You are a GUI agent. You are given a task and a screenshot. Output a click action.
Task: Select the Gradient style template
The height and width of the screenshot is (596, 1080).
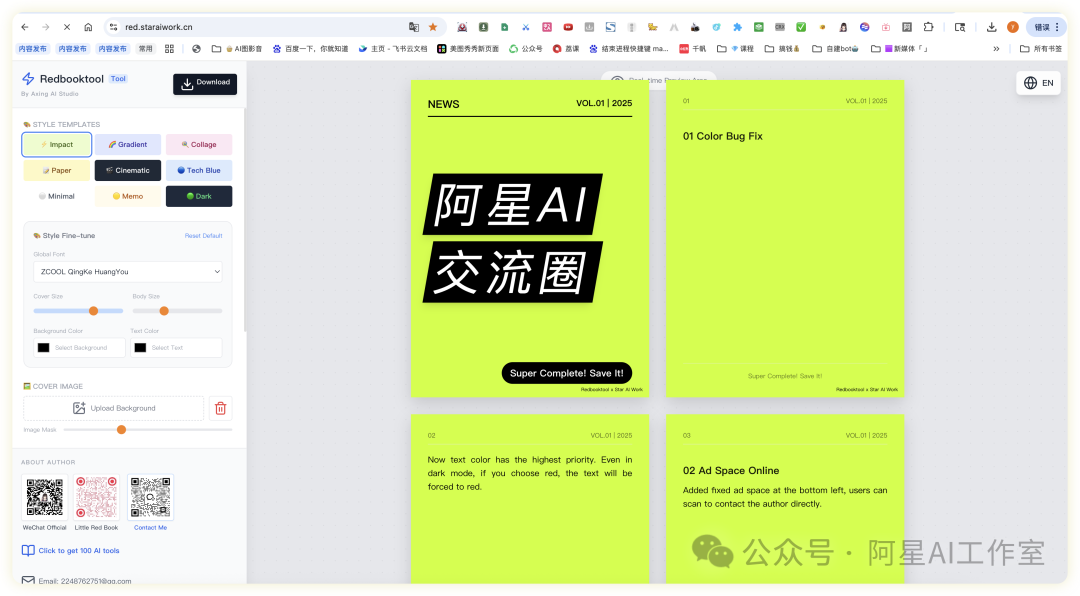(128, 145)
